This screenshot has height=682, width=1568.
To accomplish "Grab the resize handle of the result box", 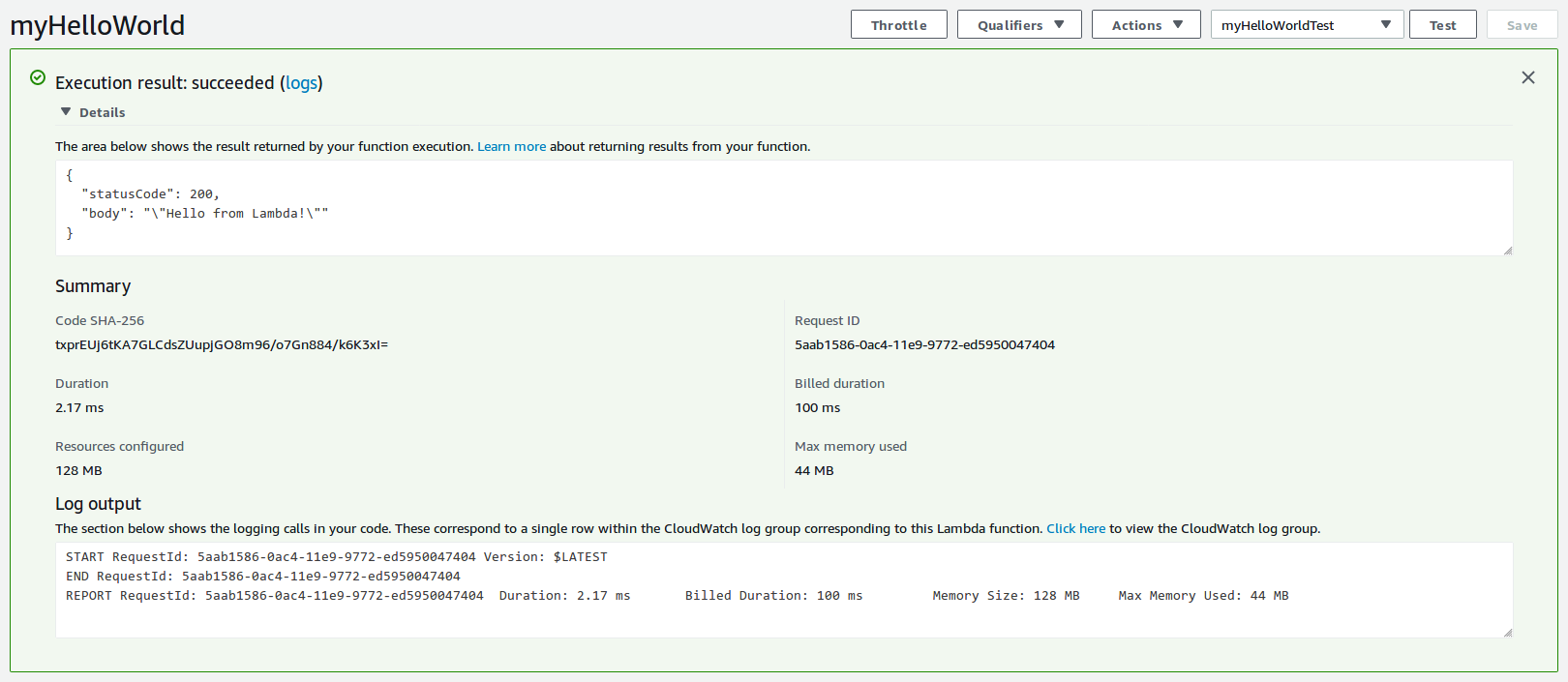I will tap(1507, 251).
